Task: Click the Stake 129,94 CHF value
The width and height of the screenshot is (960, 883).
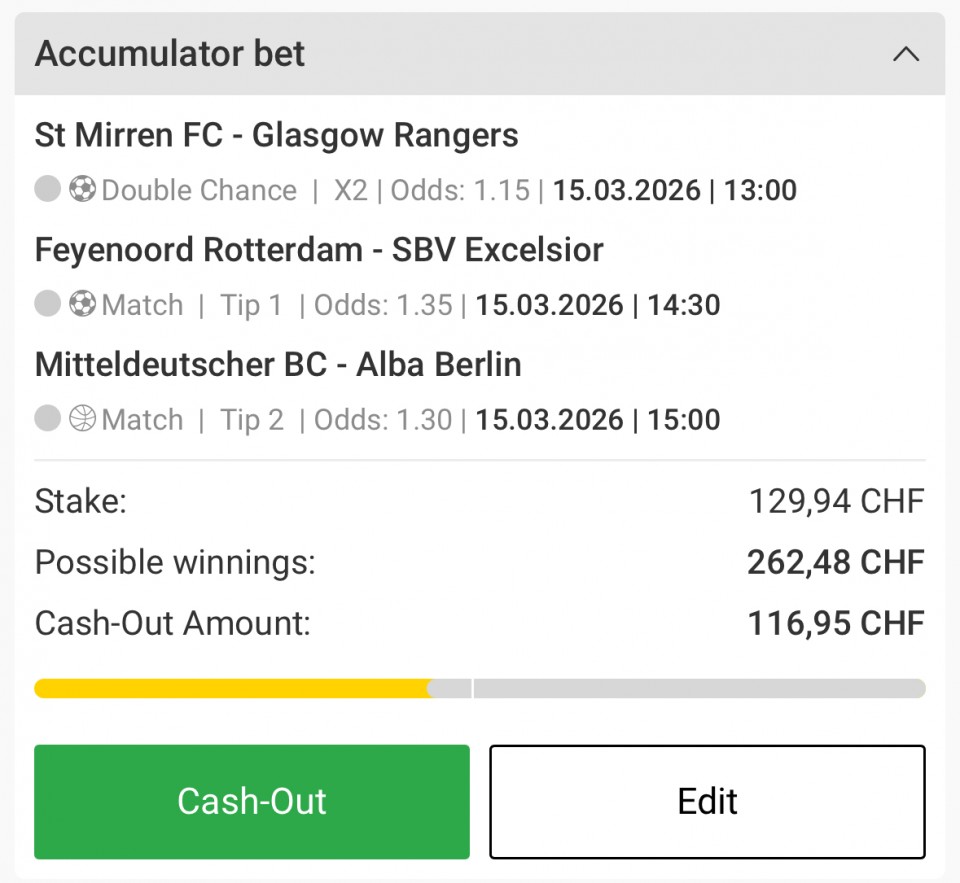Action: pyautogui.click(x=837, y=501)
